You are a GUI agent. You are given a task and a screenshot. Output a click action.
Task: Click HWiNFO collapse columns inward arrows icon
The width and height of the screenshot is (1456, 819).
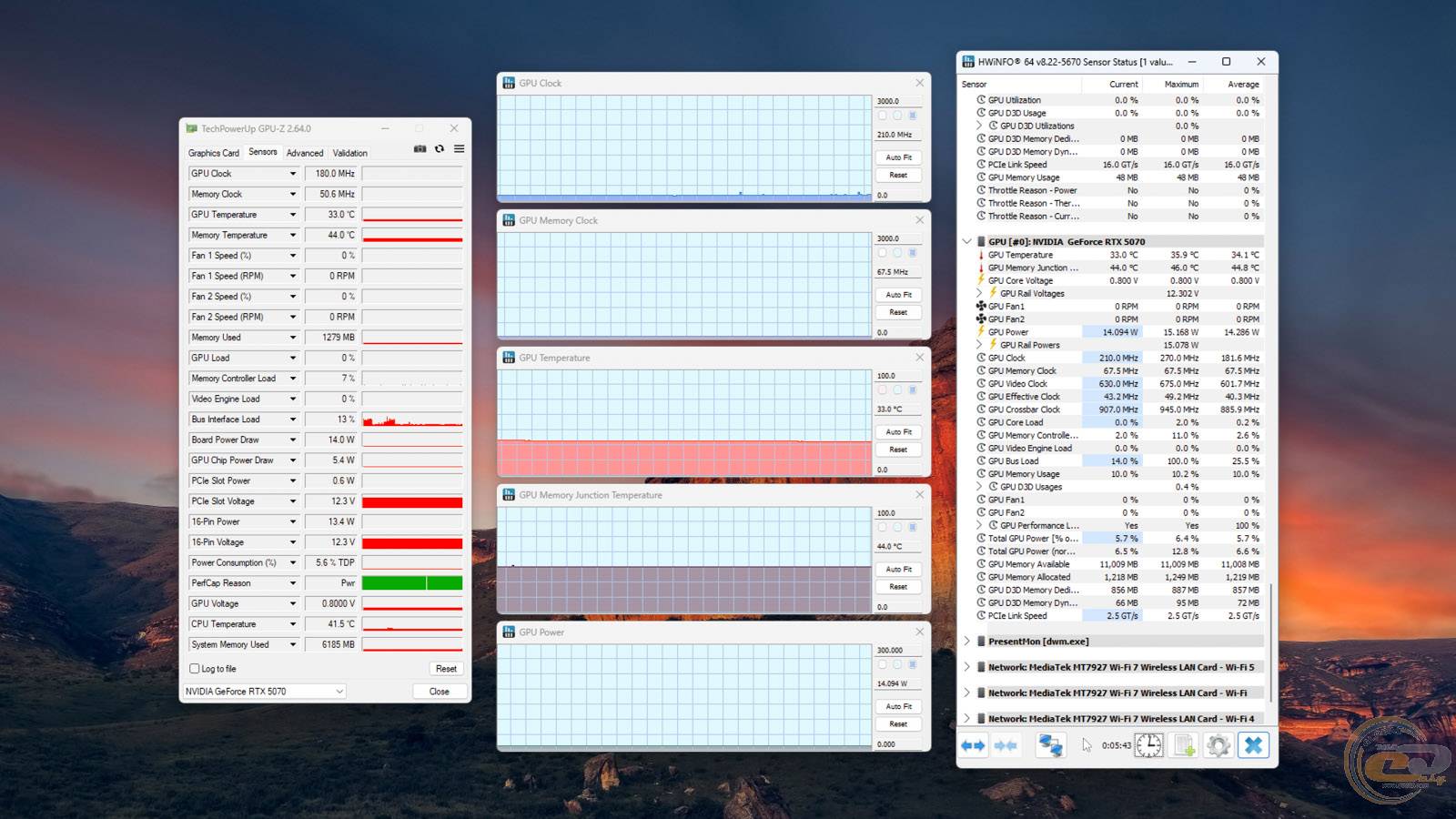click(1006, 746)
